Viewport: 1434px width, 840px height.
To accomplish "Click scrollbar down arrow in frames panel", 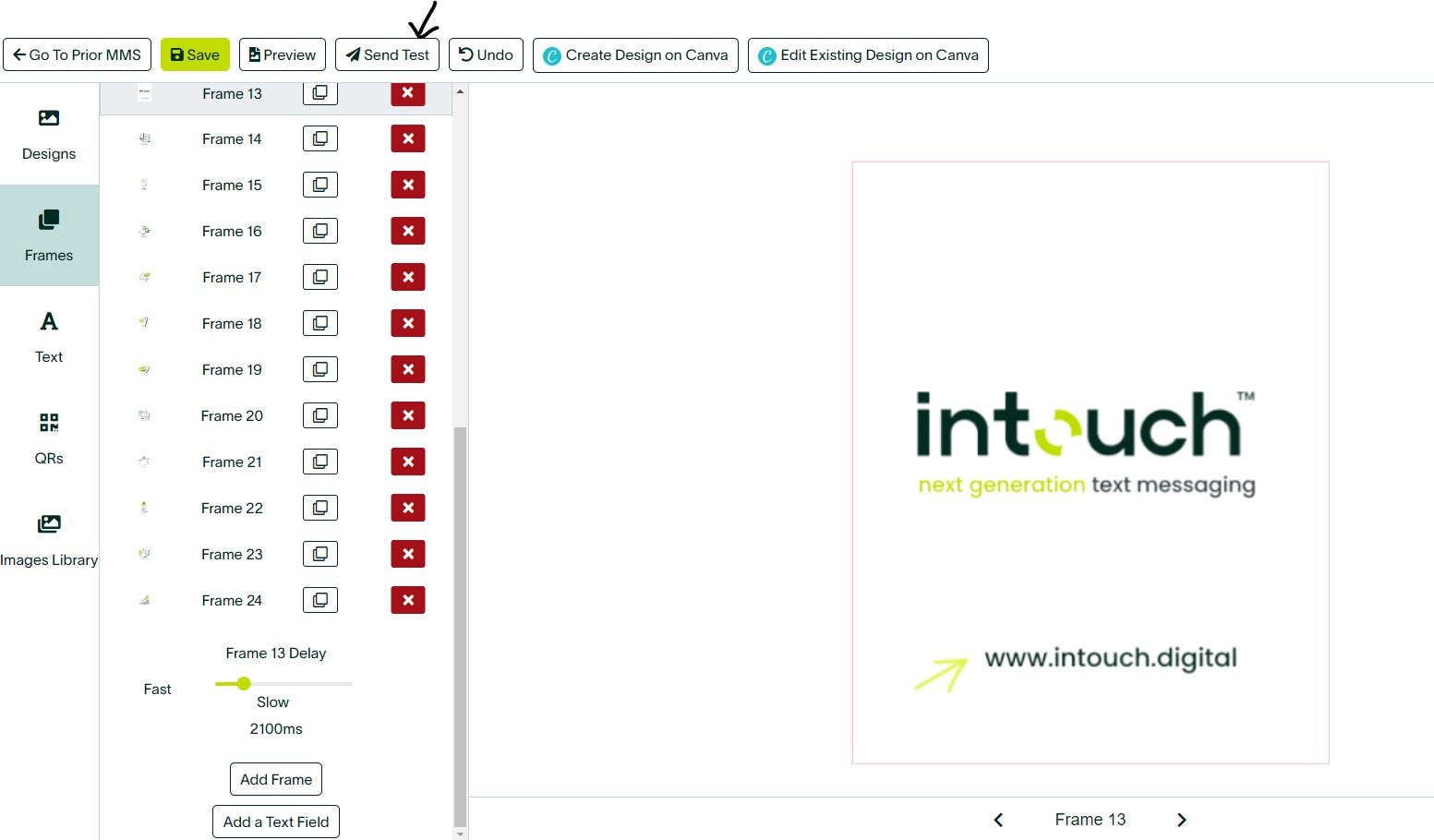I will pyautogui.click(x=460, y=834).
